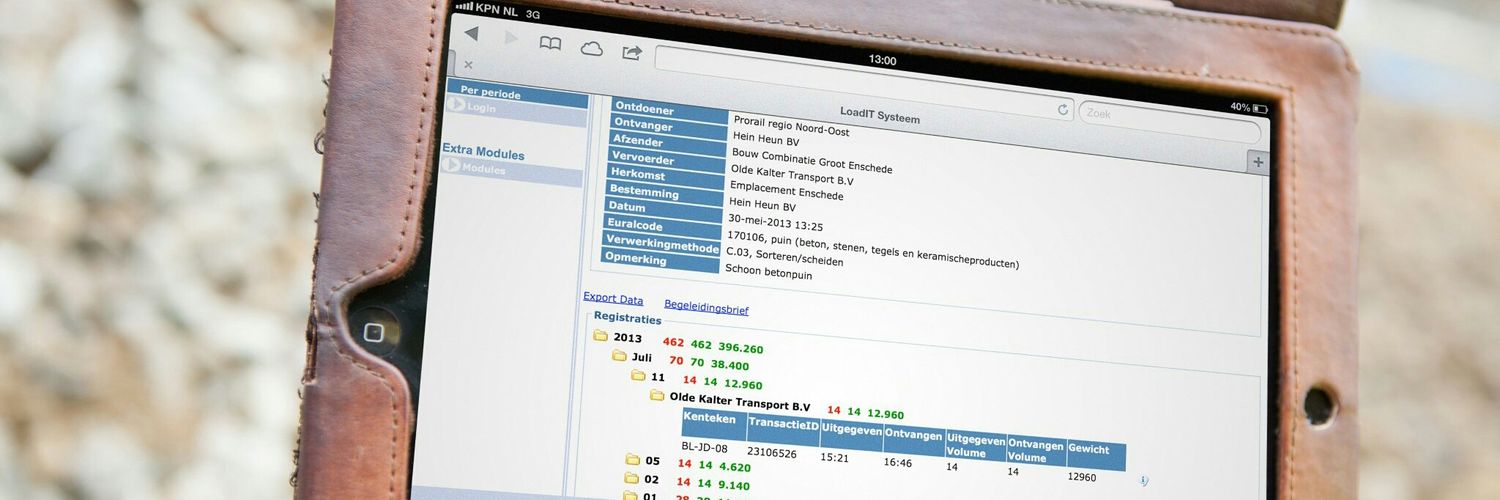
Task: Tap the LoadIT Systeem address bar
Action: [865, 85]
